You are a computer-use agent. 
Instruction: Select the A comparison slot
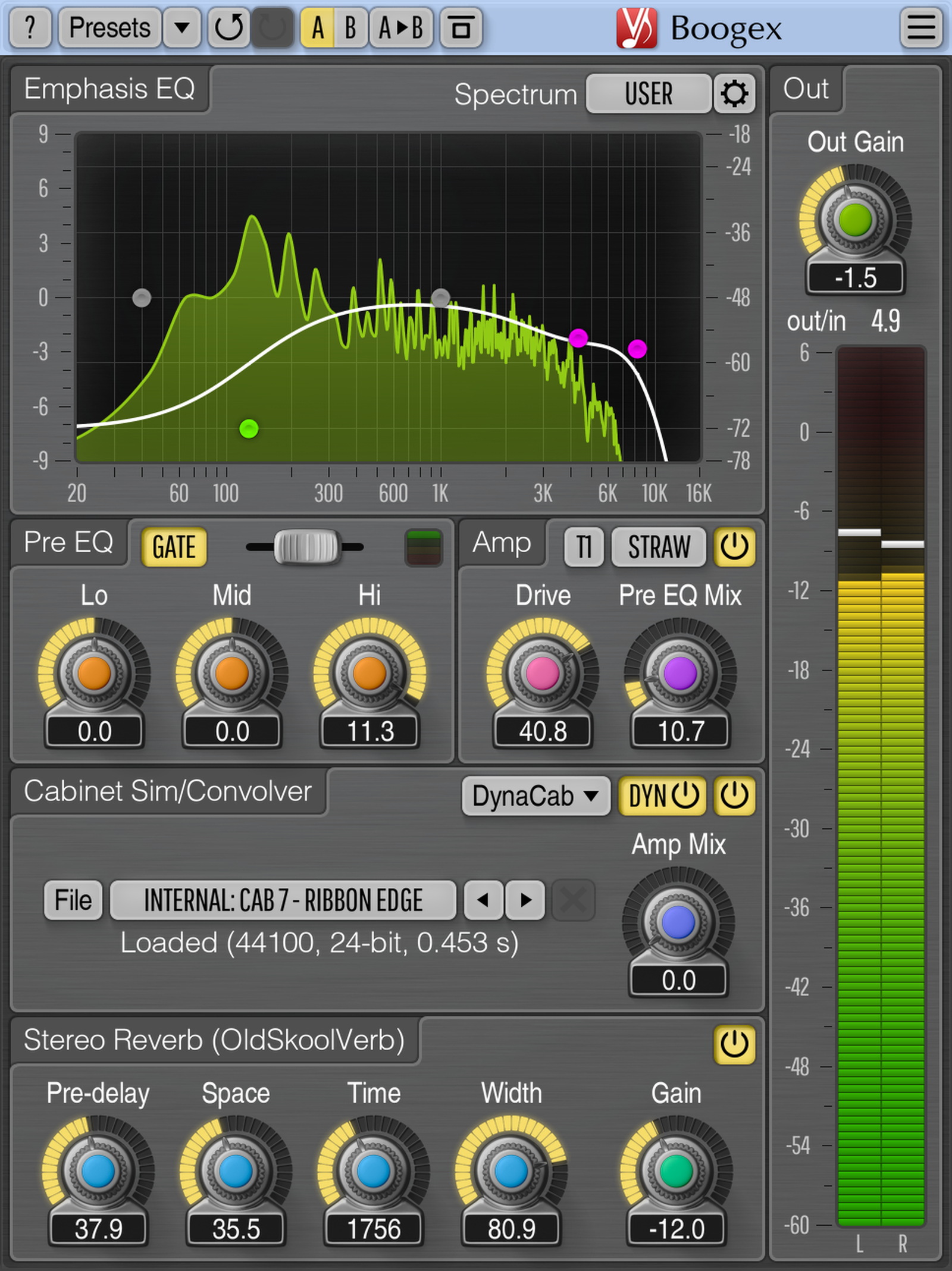pyautogui.click(x=318, y=27)
